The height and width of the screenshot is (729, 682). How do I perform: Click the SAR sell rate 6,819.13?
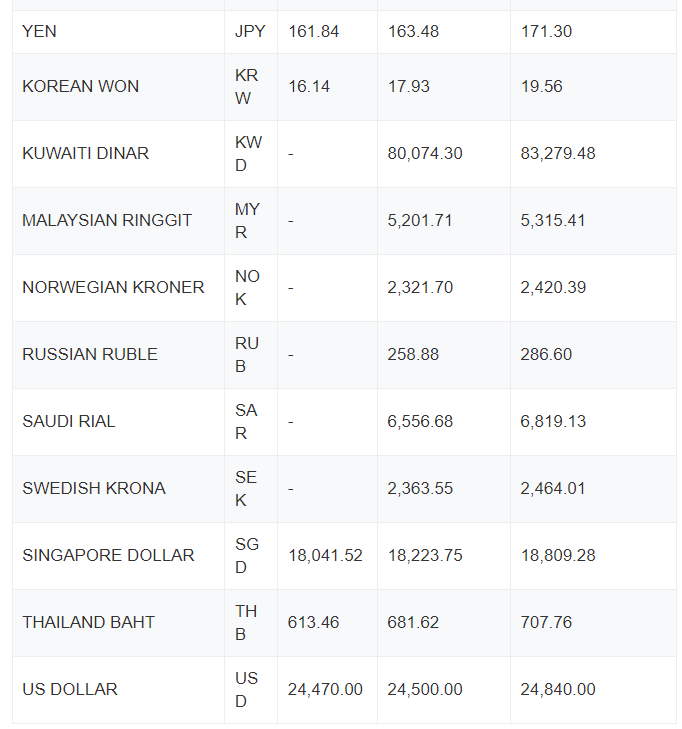click(x=553, y=421)
